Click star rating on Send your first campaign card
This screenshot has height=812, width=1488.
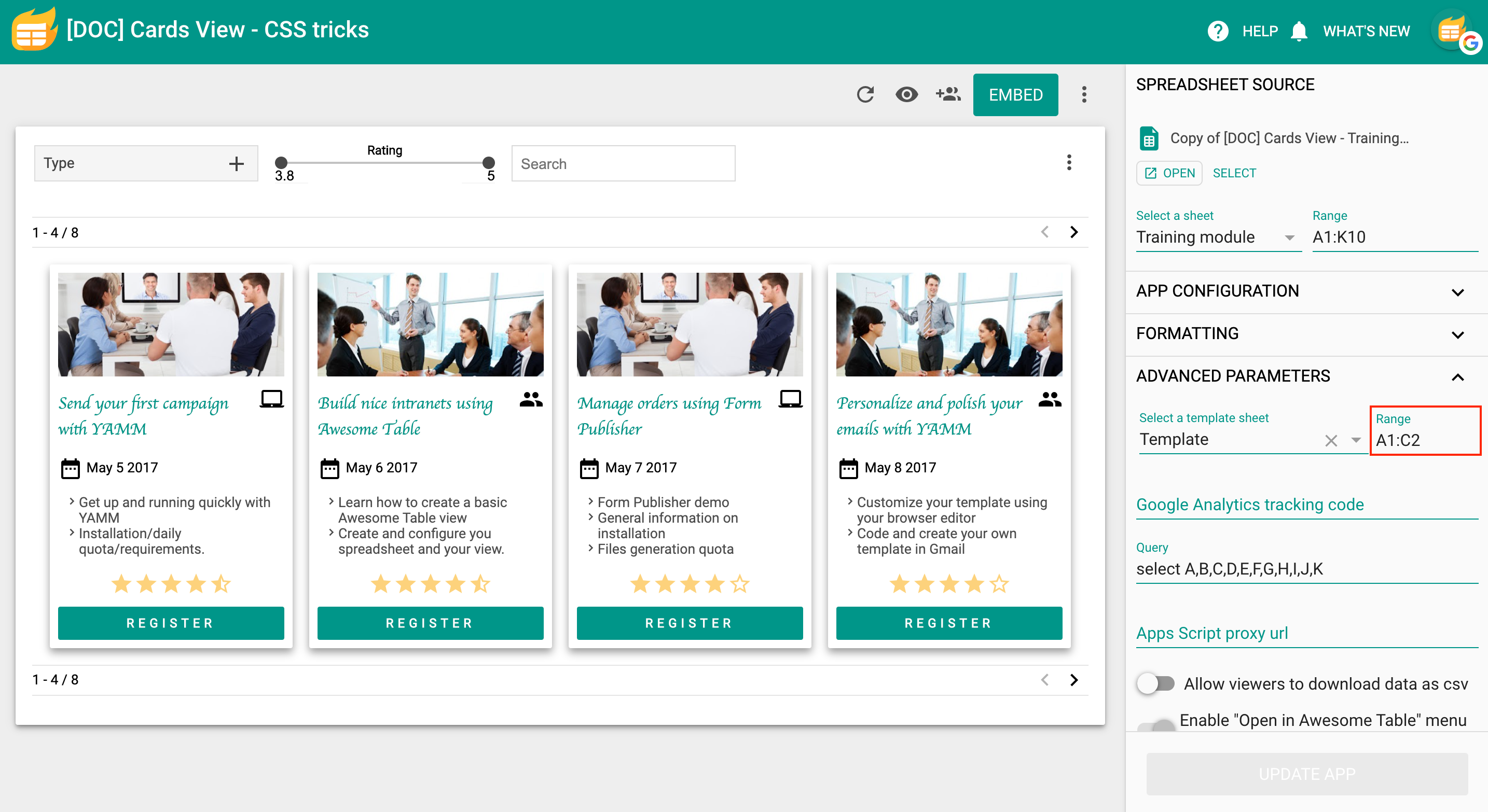tap(171, 584)
